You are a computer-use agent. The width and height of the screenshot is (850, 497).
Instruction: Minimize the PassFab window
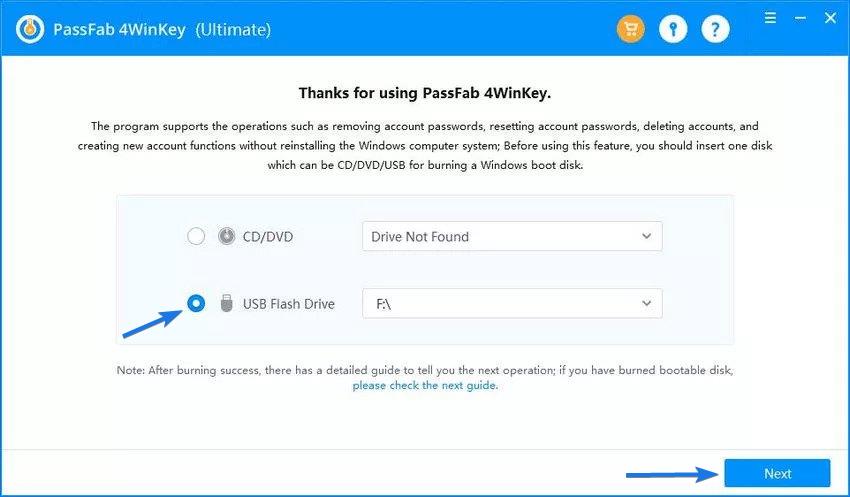(x=800, y=18)
